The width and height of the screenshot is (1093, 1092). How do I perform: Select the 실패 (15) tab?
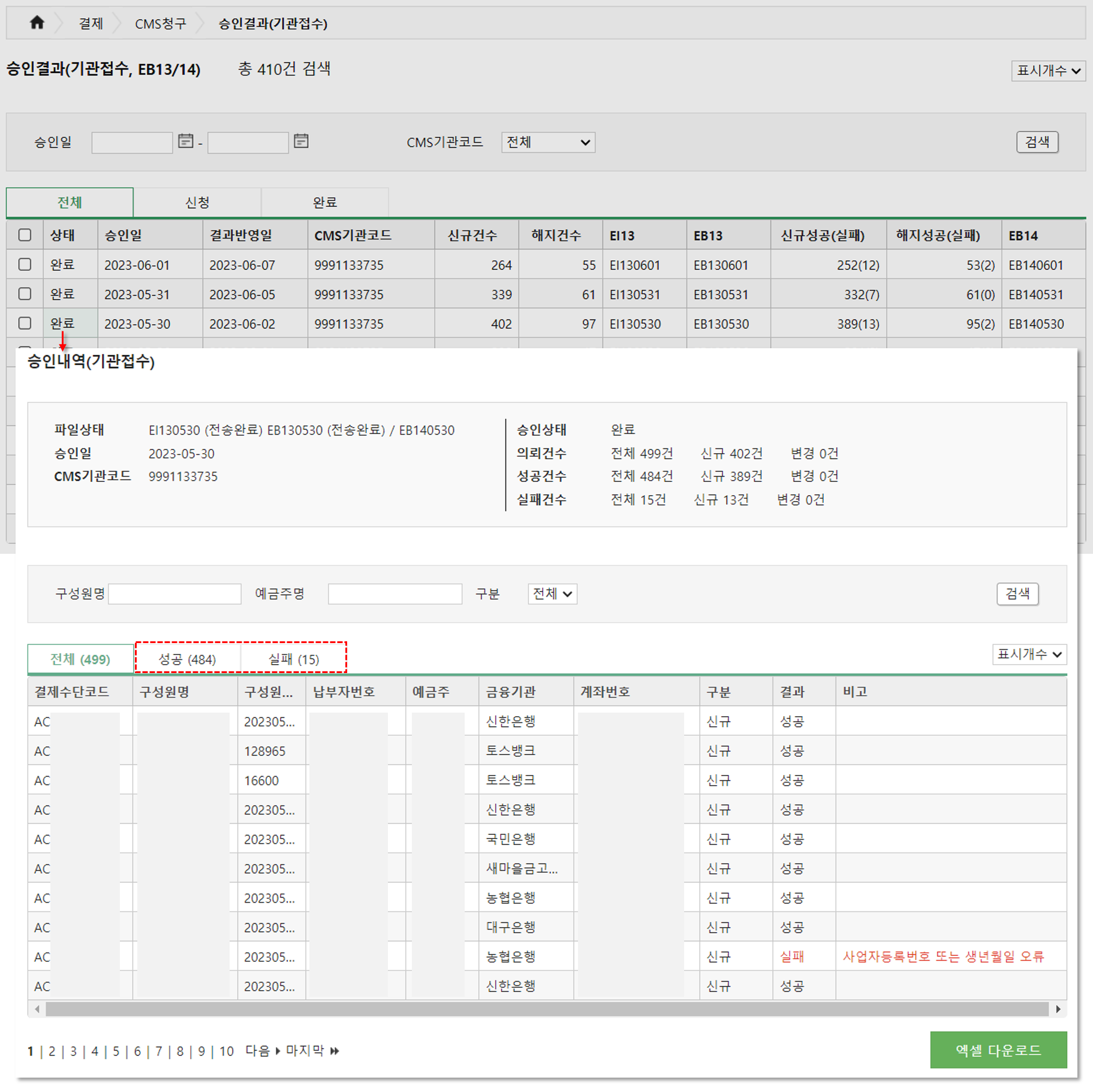[x=294, y=659]
